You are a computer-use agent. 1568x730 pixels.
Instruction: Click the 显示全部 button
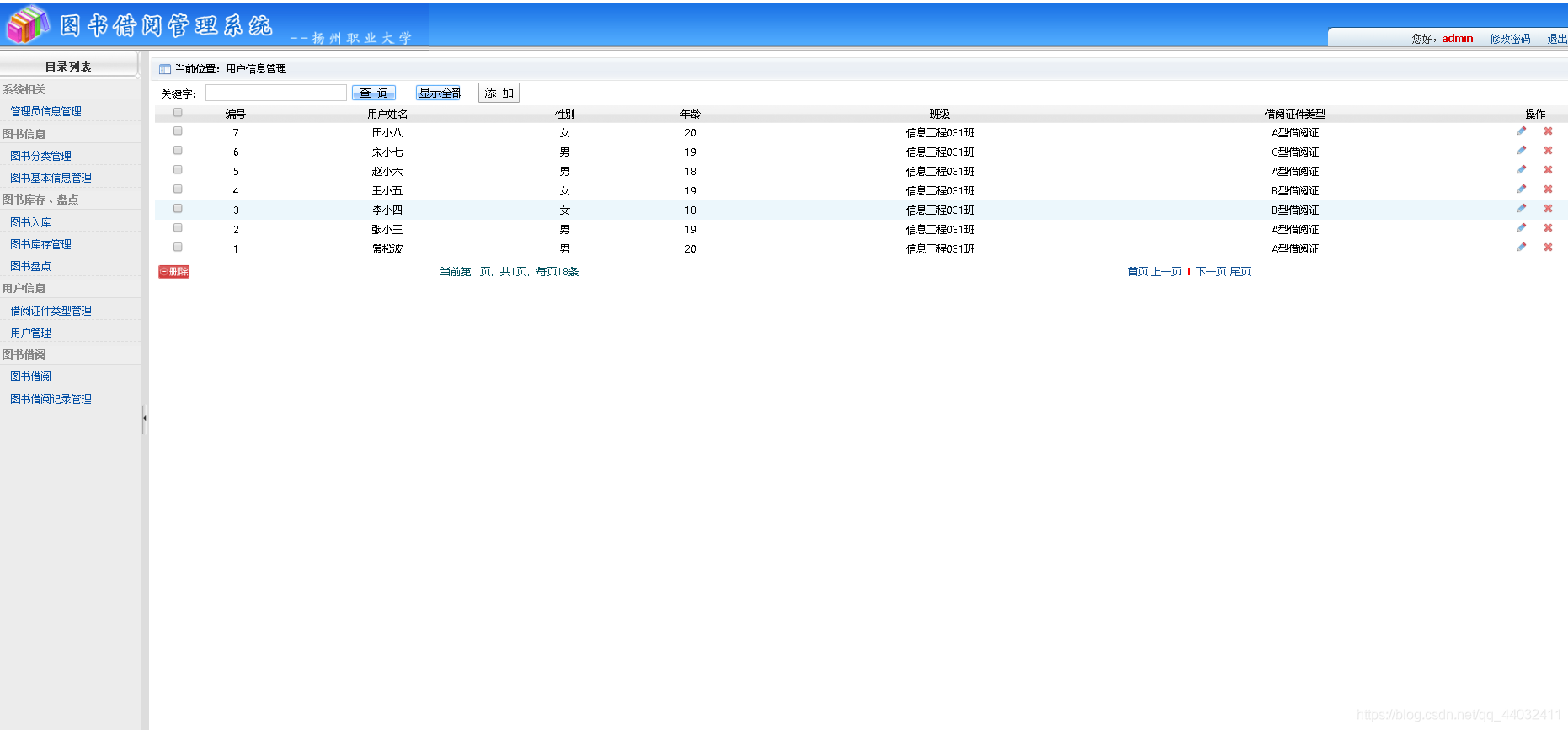(x=440, y=93)
